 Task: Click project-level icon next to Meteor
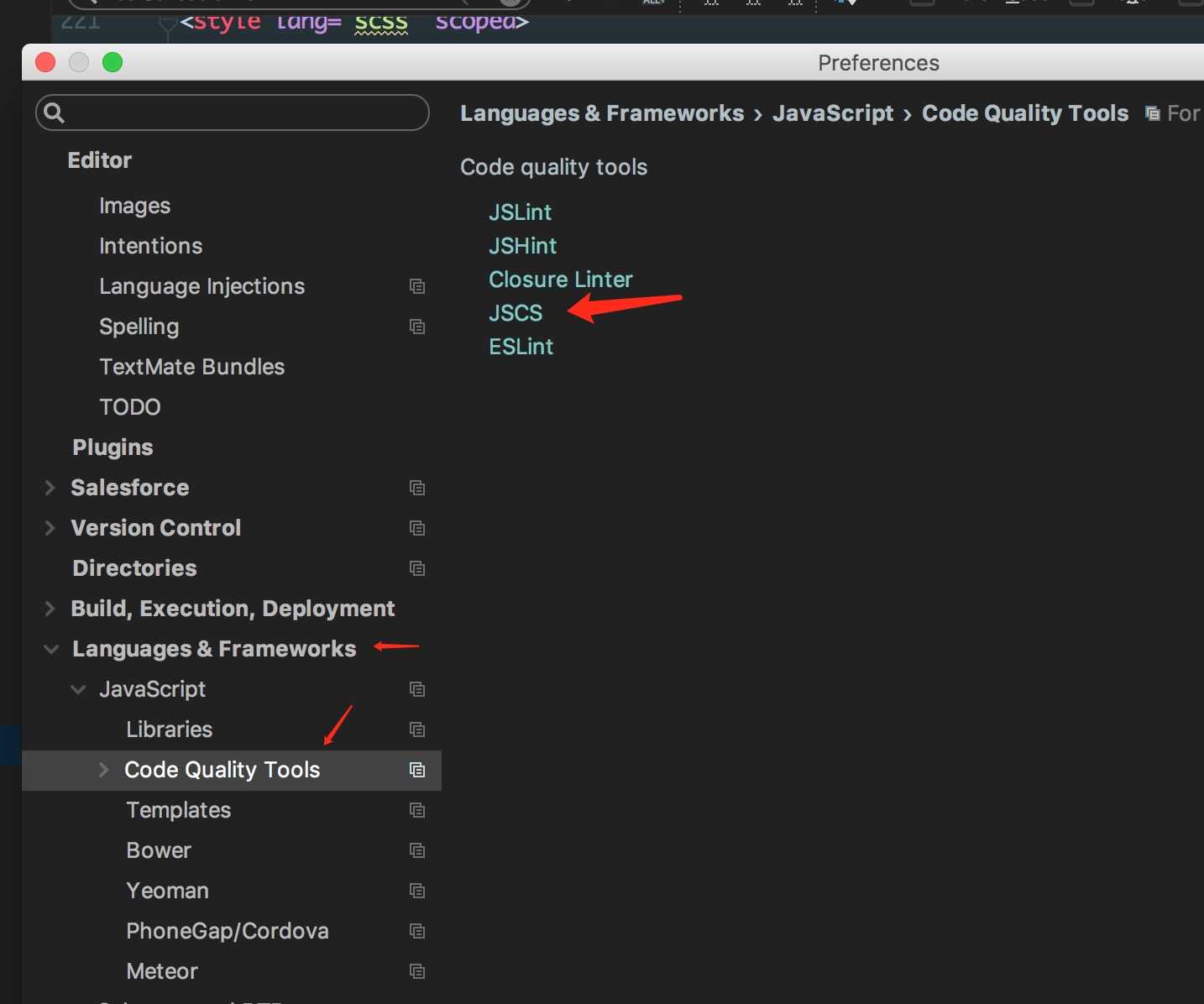coord(417,971)
